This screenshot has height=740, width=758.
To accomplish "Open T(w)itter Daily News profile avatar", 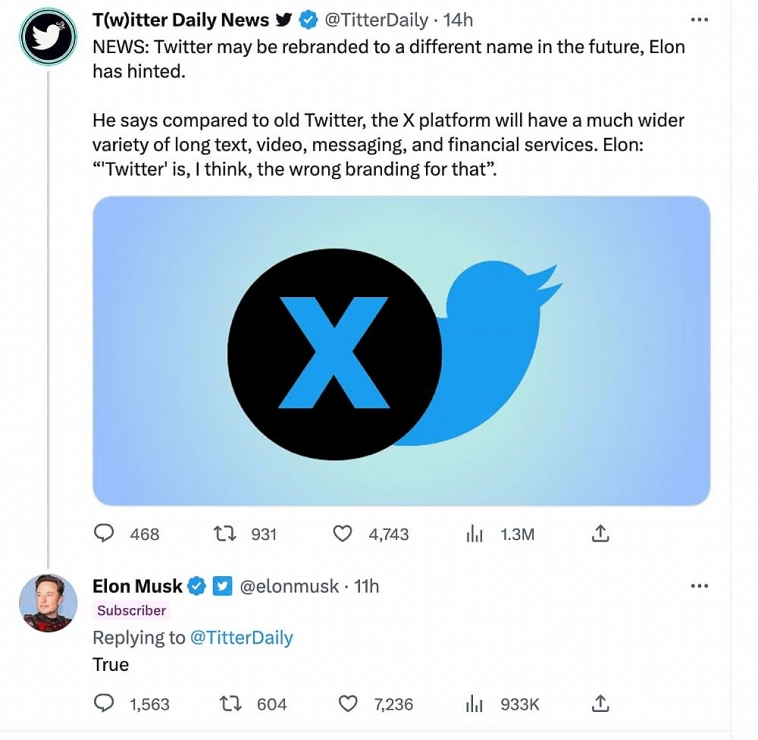I will pos(48,37).
